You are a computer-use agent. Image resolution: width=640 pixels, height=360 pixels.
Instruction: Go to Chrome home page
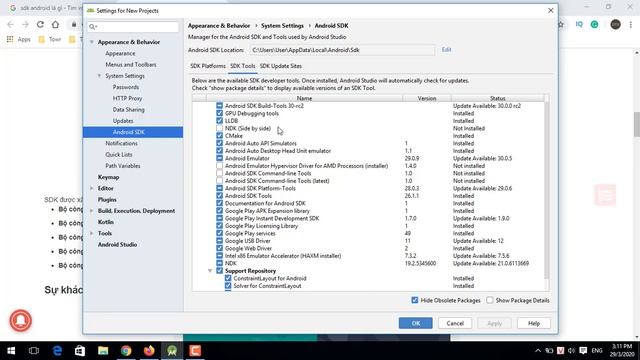[x=55, y=24]
